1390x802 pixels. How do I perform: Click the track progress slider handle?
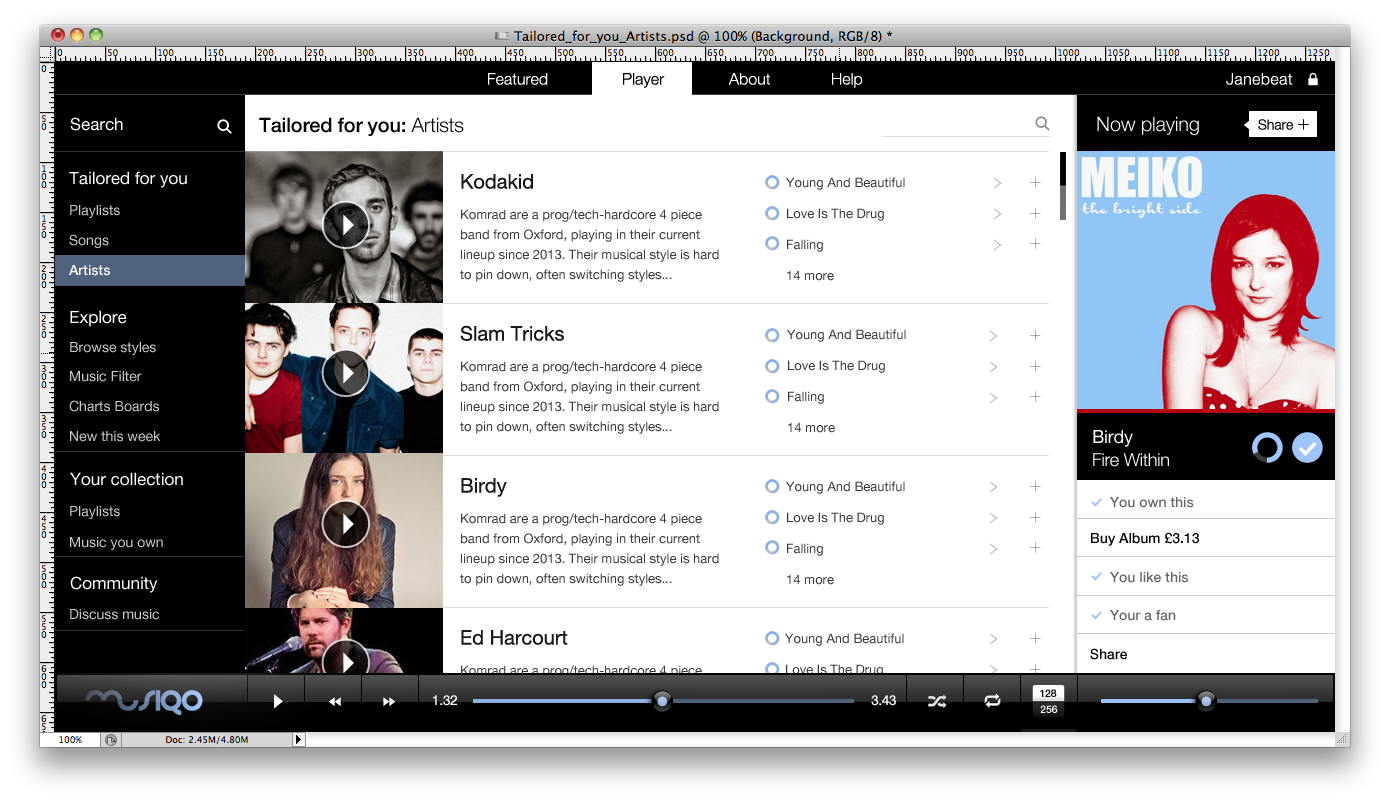[662, 701]
